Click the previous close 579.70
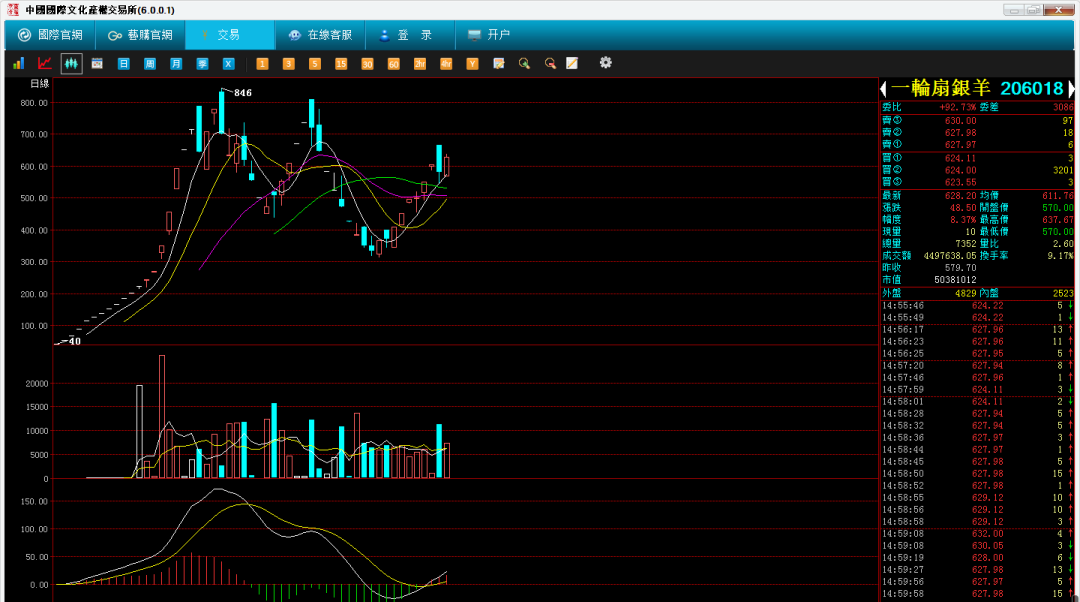Viewport: 1080px width, 602px height. click(960, 268)
